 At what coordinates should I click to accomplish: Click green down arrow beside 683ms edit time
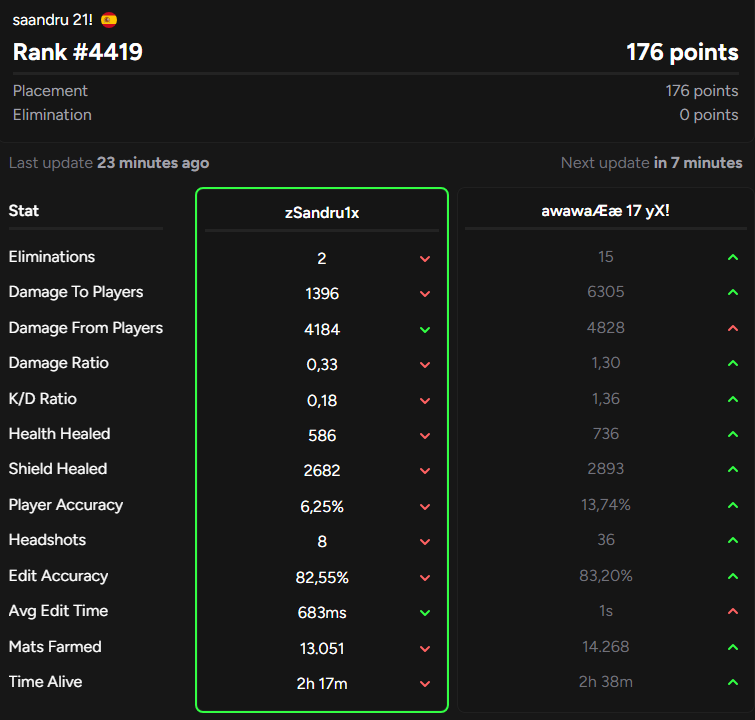425,613
